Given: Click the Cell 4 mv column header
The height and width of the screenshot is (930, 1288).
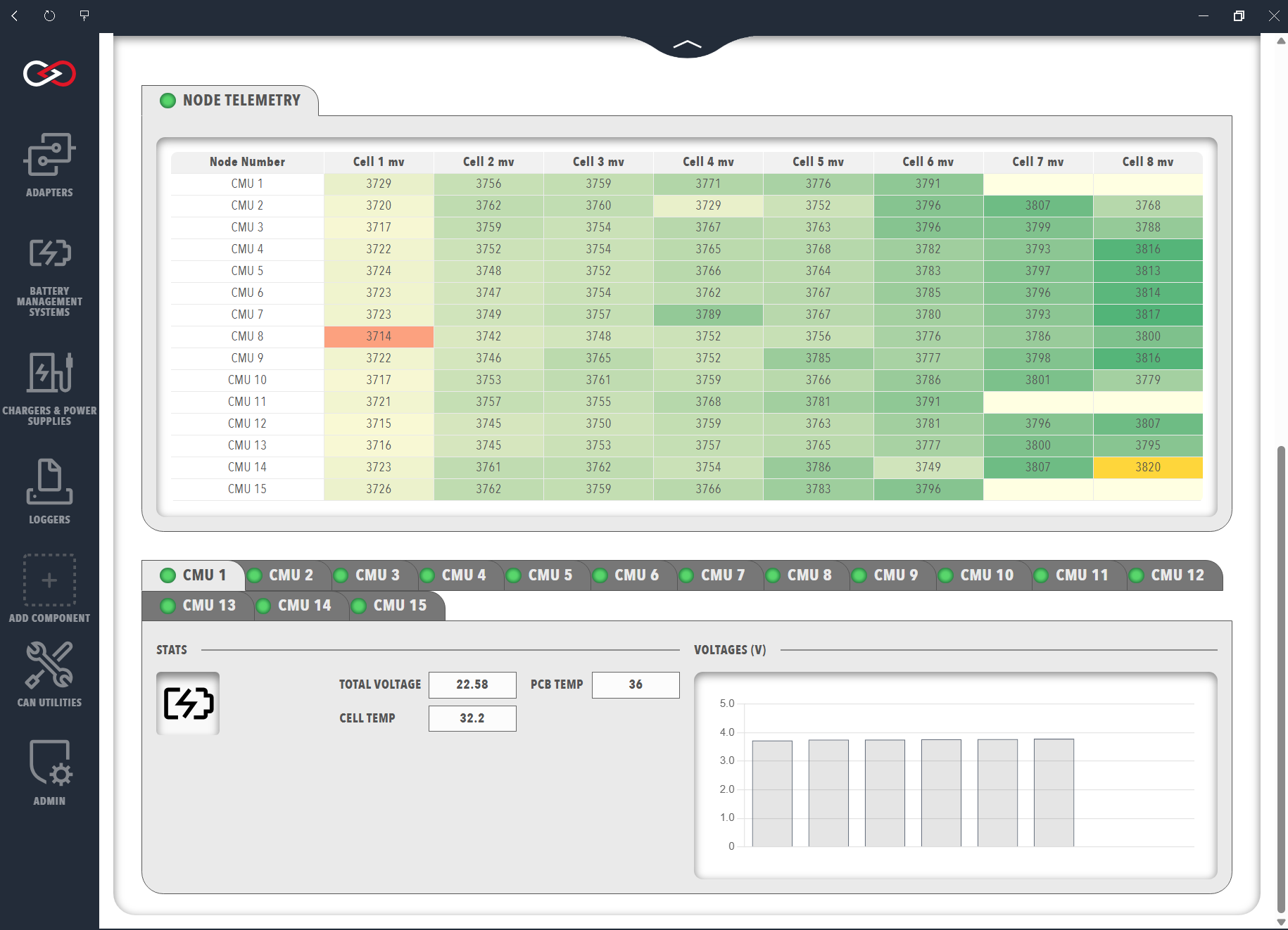Looking at the screenshot, I should click(708, 162).
